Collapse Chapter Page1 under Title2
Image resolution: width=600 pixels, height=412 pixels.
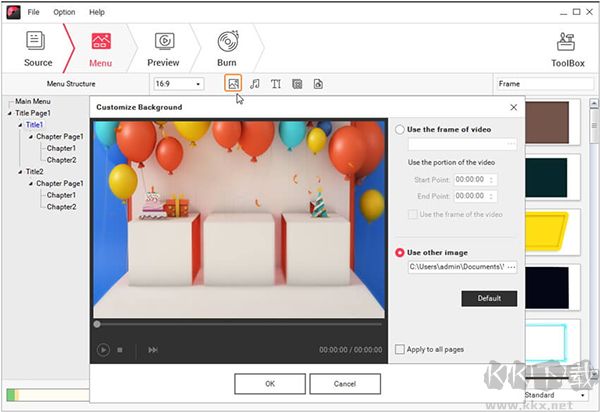(31, 184)
